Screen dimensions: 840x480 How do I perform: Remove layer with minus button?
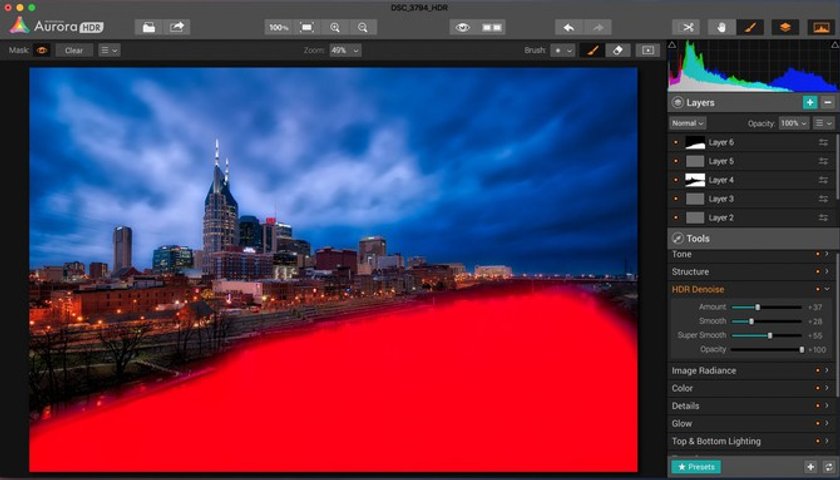[x=828, y=102]
